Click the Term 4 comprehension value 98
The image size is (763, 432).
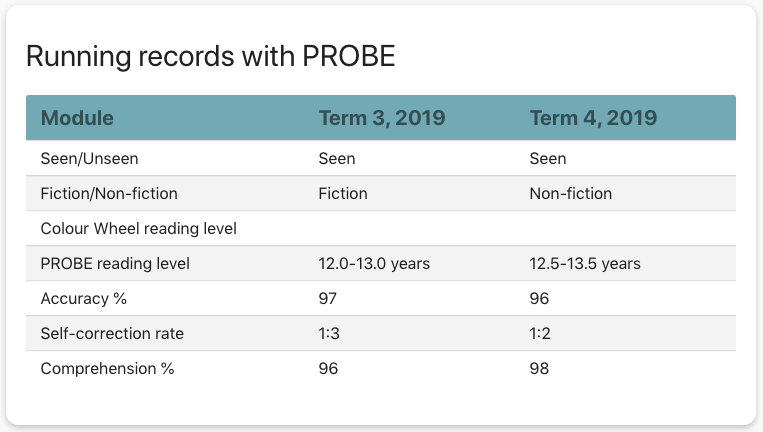pyautogui.click(x=539, y=369)
